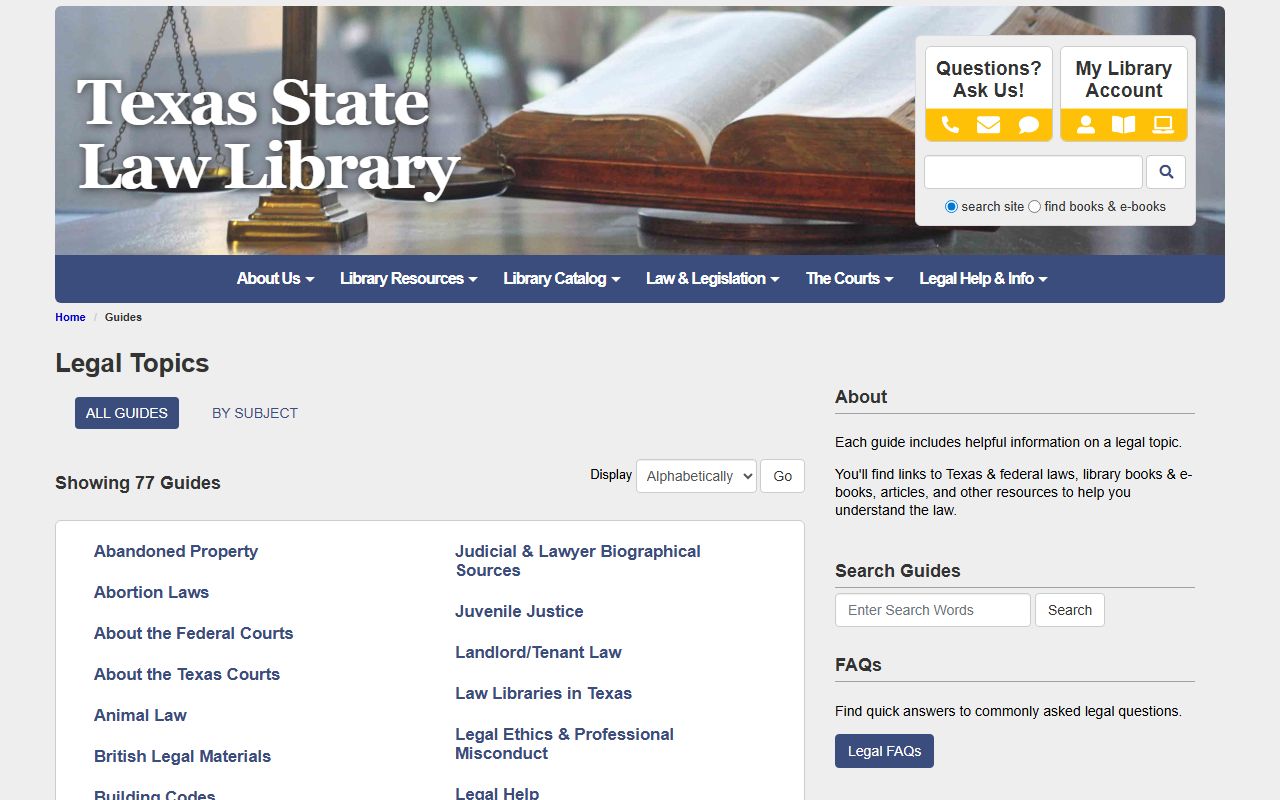Open the Law & Legislation dropdown

[712, 279]
